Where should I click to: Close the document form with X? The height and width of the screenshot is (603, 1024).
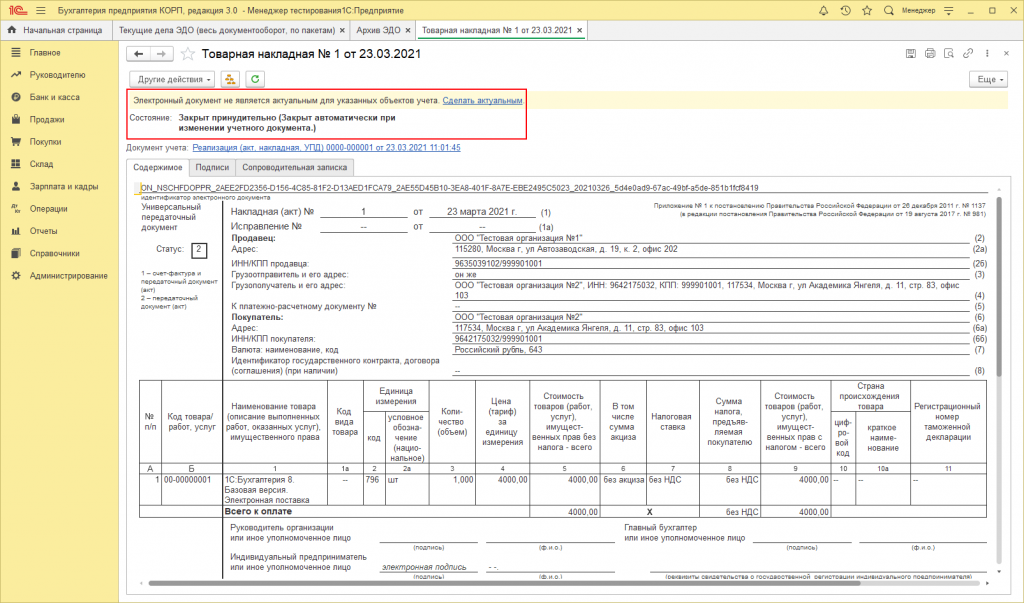coord(1006,54)
